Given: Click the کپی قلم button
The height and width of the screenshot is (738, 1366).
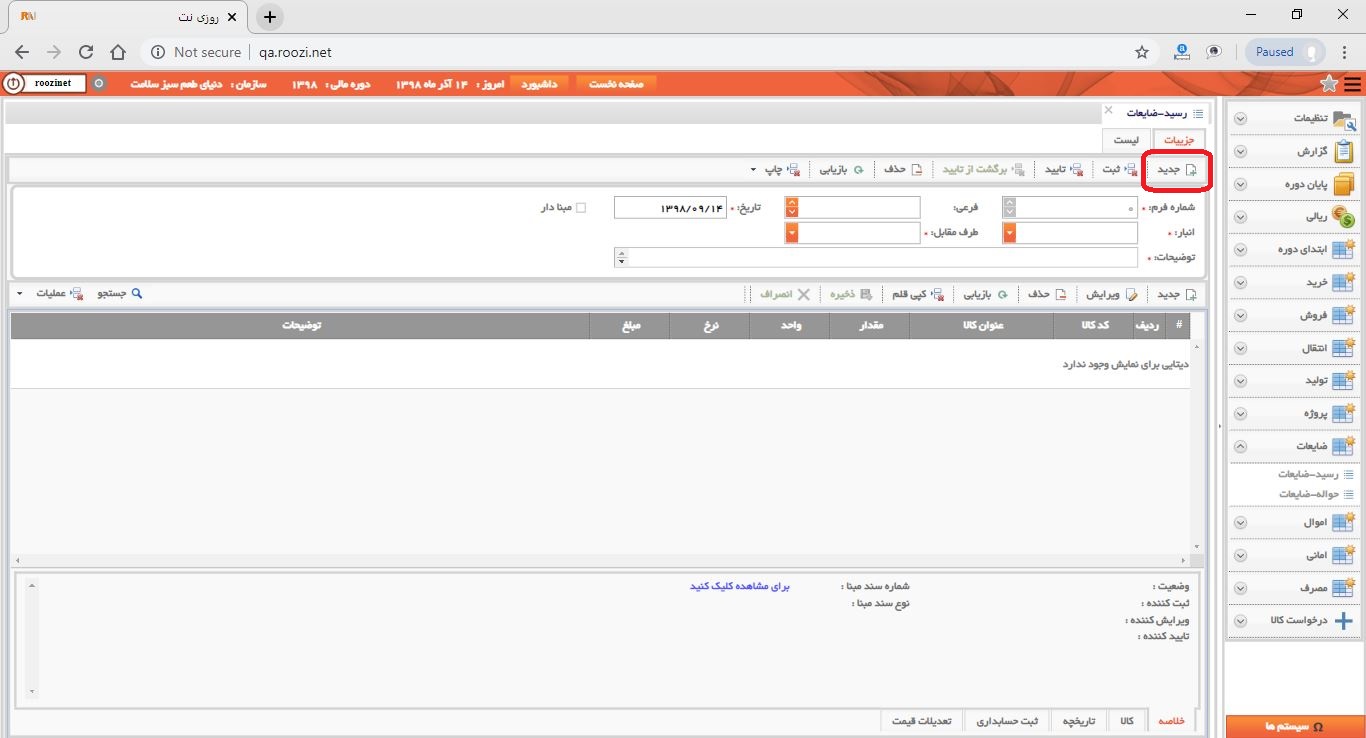Looking at the screenshot, I should click(917, 295).
